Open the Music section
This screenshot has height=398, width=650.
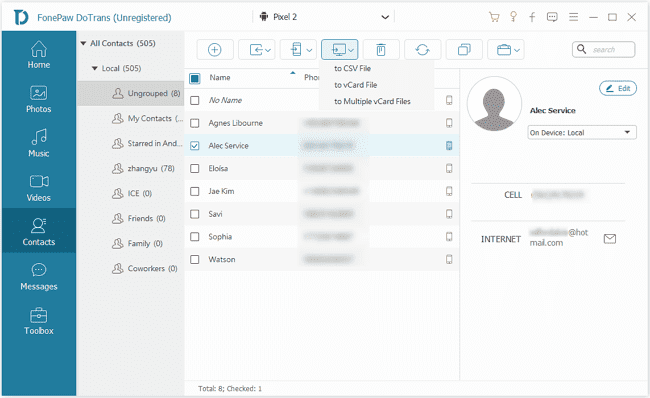pyautogui.click(x=39, y=143)
